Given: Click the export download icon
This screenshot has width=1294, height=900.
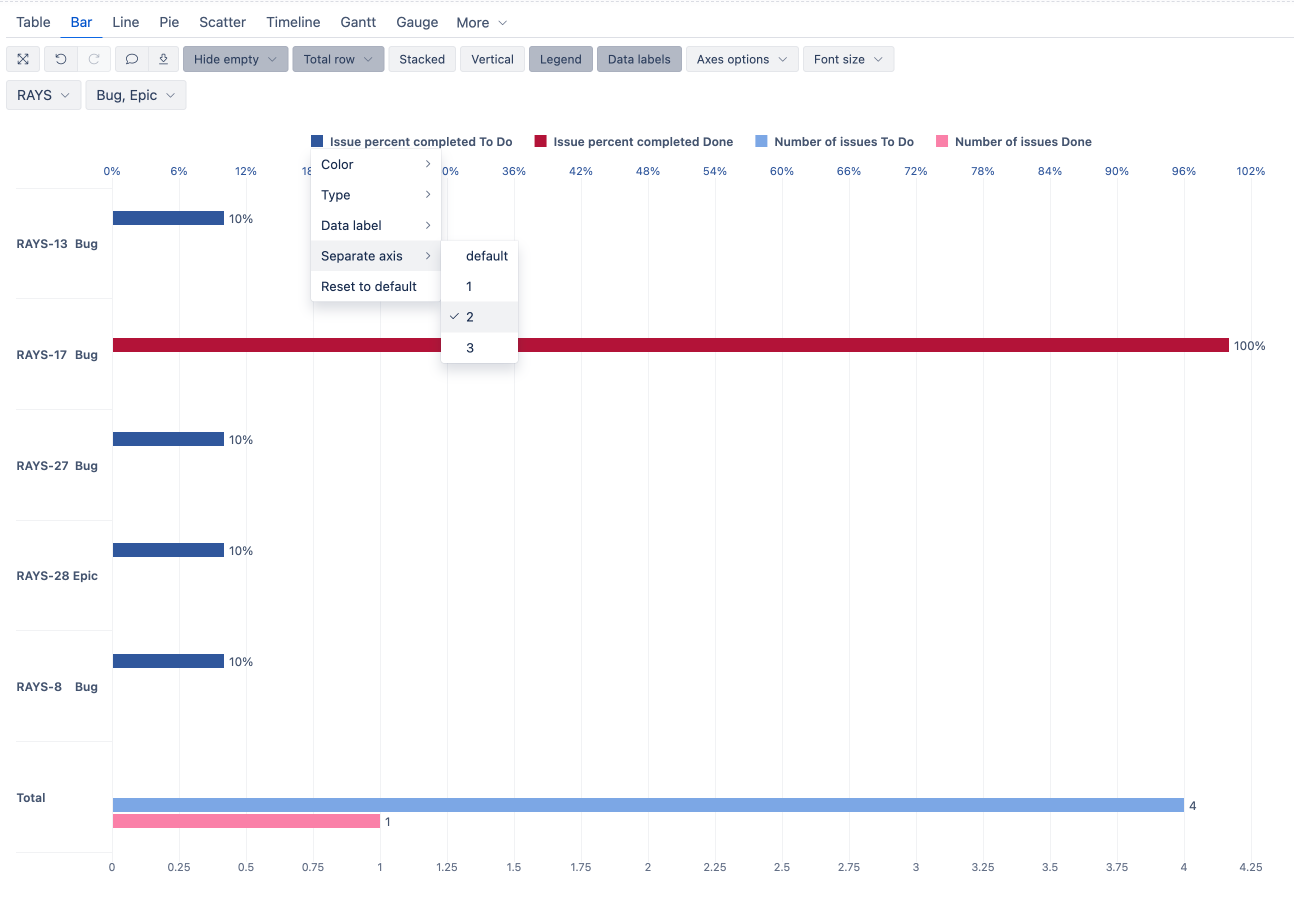Looking at the screenshot, I should point(163,59).
